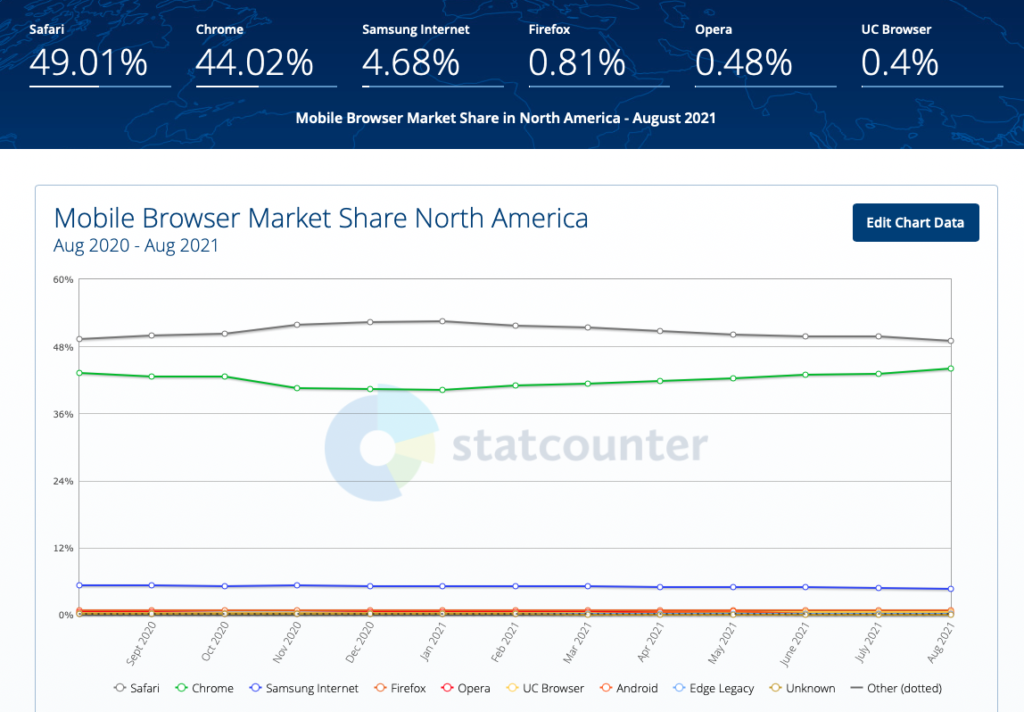
Task: Click the Edit Chart Data button
Action: pos(916,223)
